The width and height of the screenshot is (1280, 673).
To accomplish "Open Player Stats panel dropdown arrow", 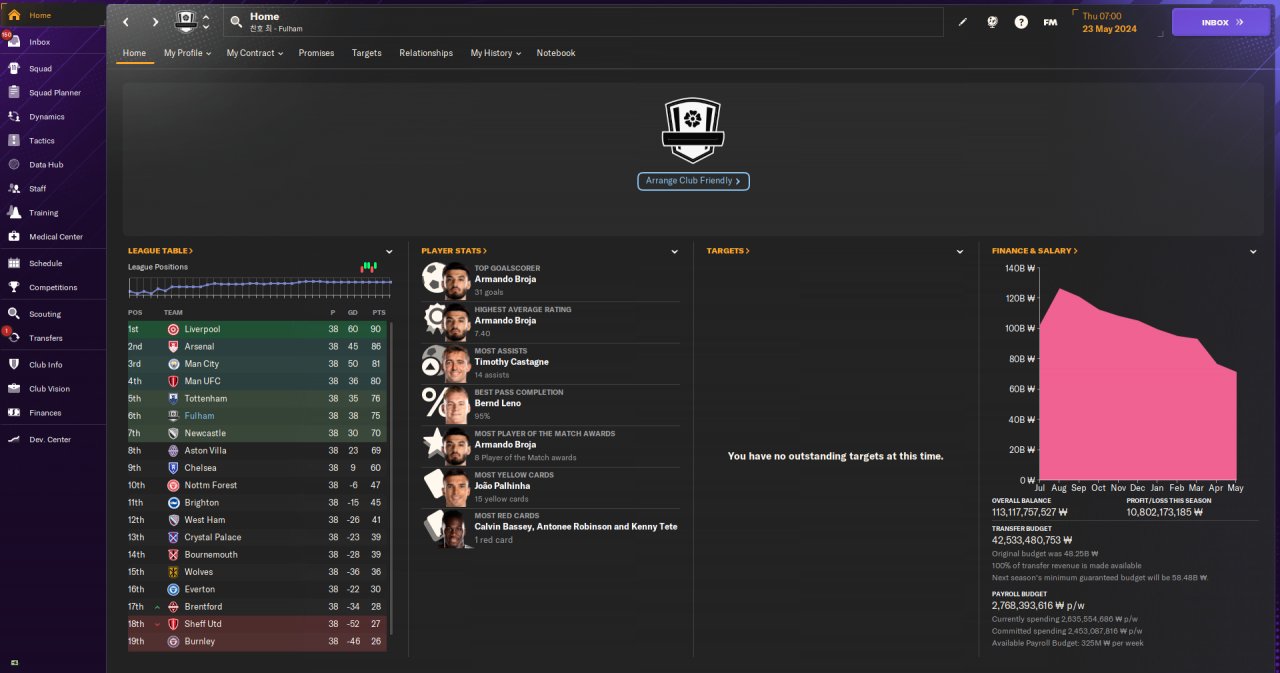I will pos(676,252).
